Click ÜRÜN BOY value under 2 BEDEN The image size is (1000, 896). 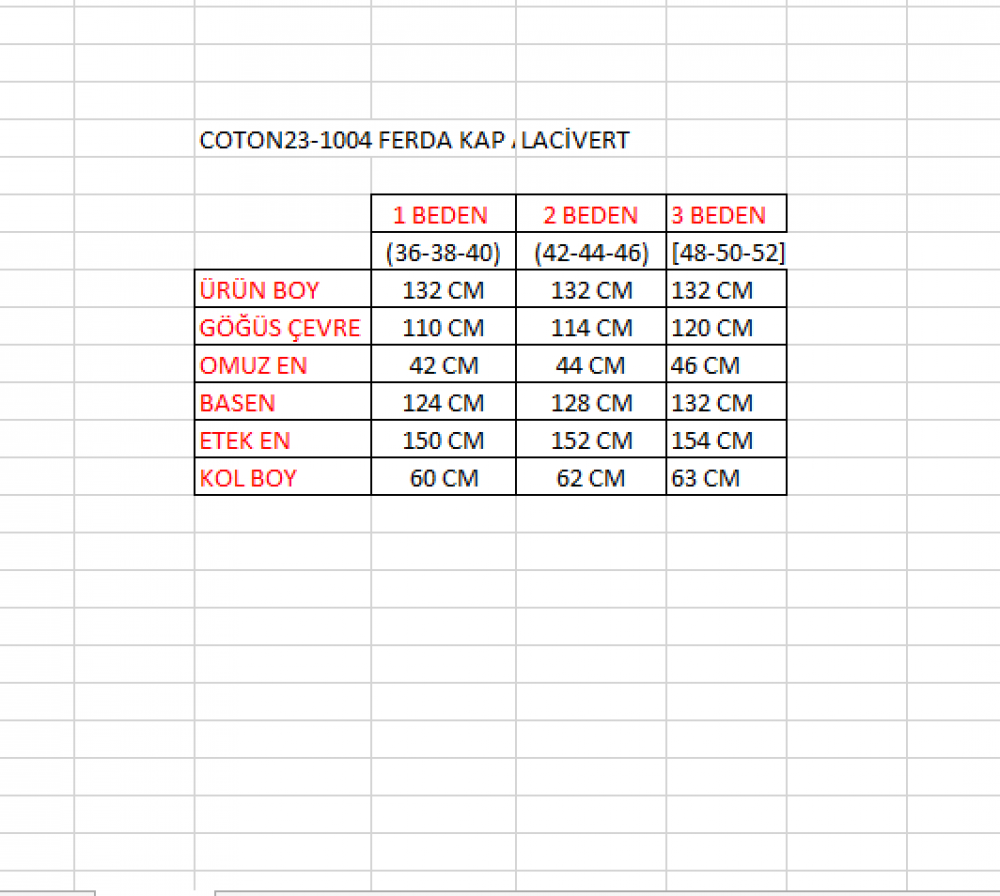[591, 290]
